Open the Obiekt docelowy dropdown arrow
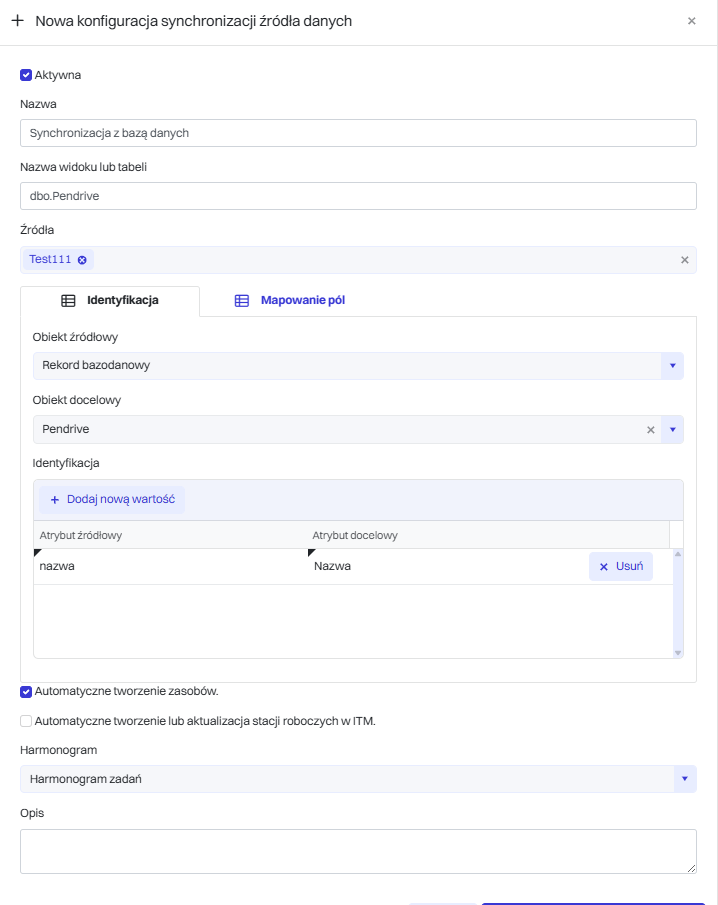This screenshot has width=718, height=905. coord(672,429)
